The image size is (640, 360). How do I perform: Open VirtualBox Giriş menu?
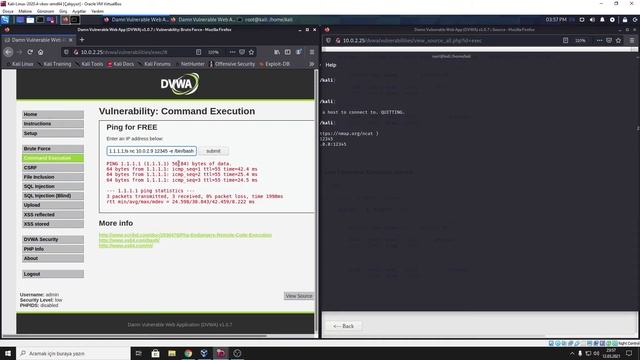[x=63, y=11]
